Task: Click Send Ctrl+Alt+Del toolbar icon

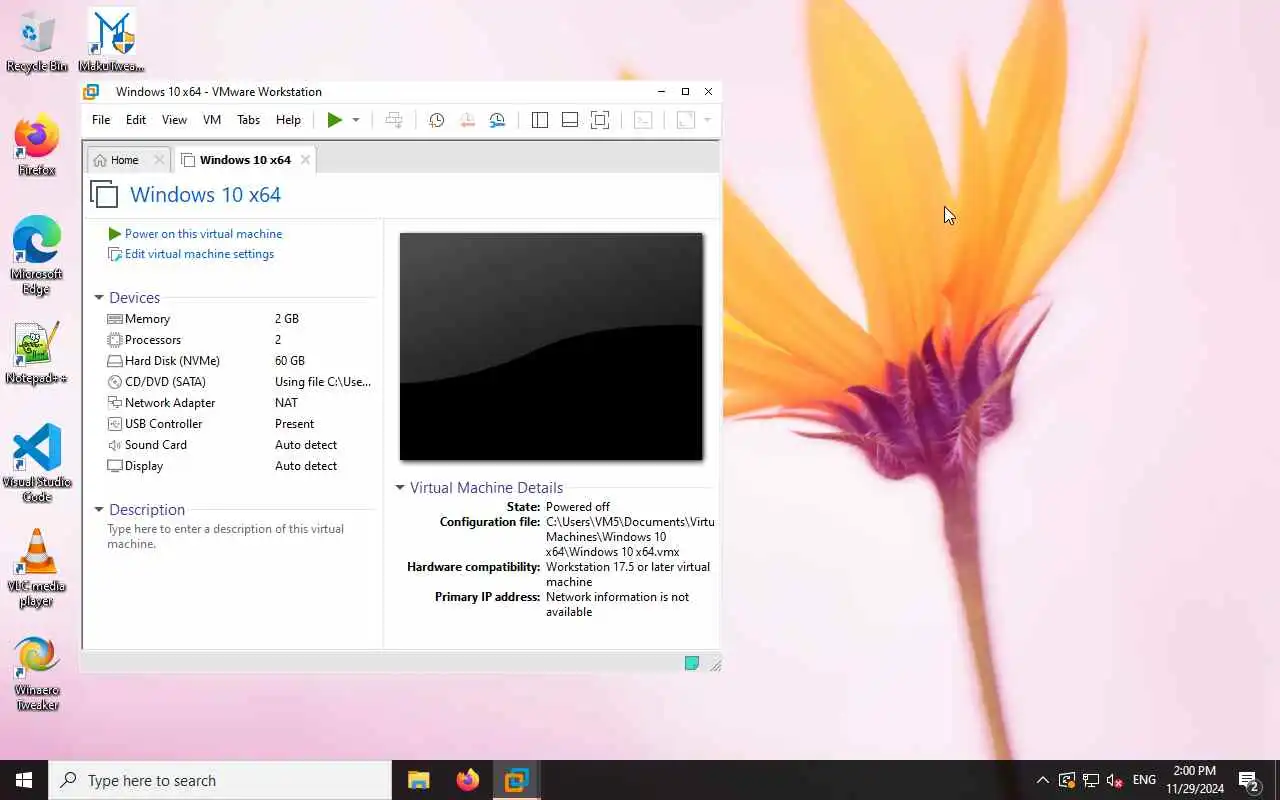Action: (394, 120)
